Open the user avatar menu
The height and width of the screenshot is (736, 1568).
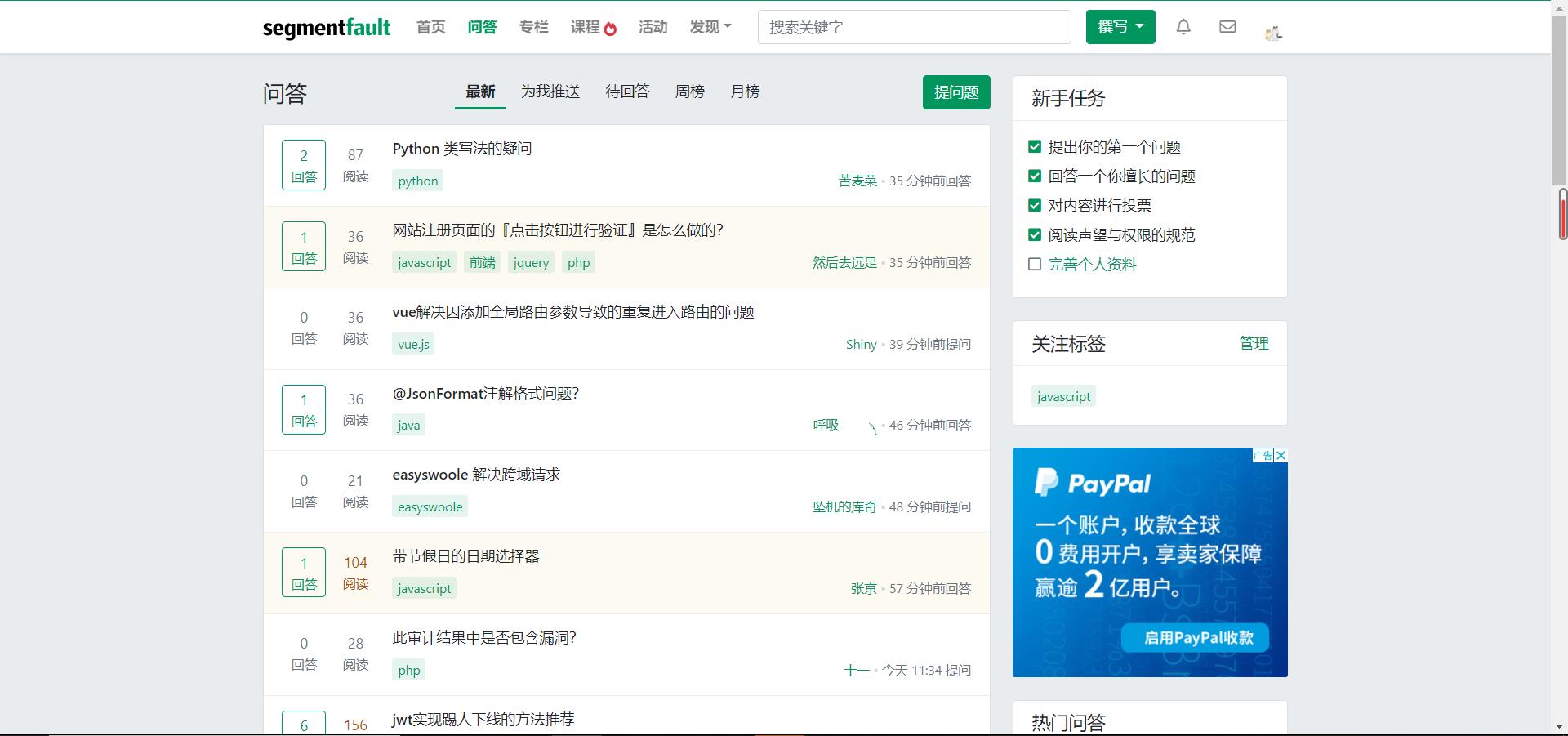1273,32
